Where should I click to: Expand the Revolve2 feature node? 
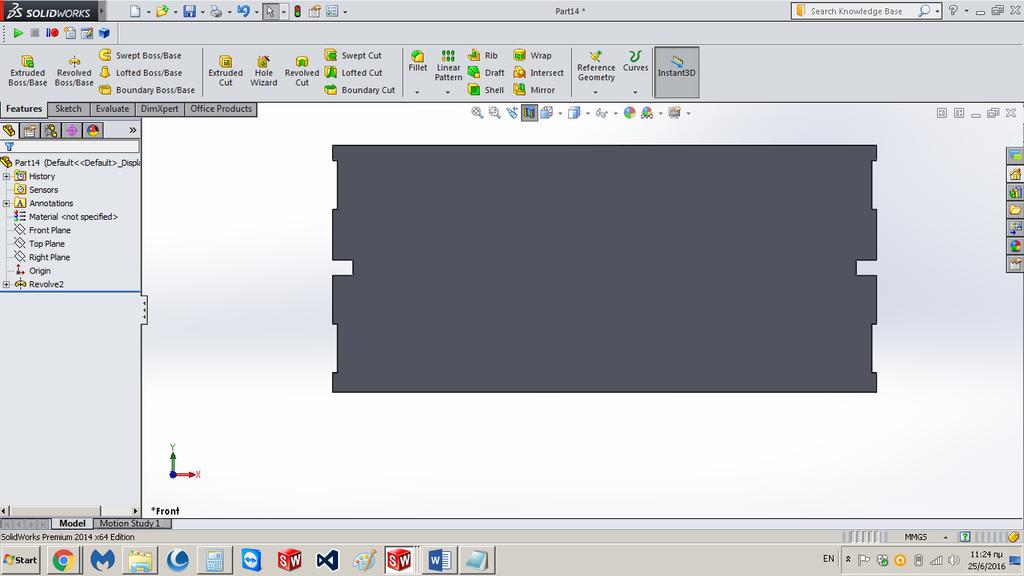7,284
